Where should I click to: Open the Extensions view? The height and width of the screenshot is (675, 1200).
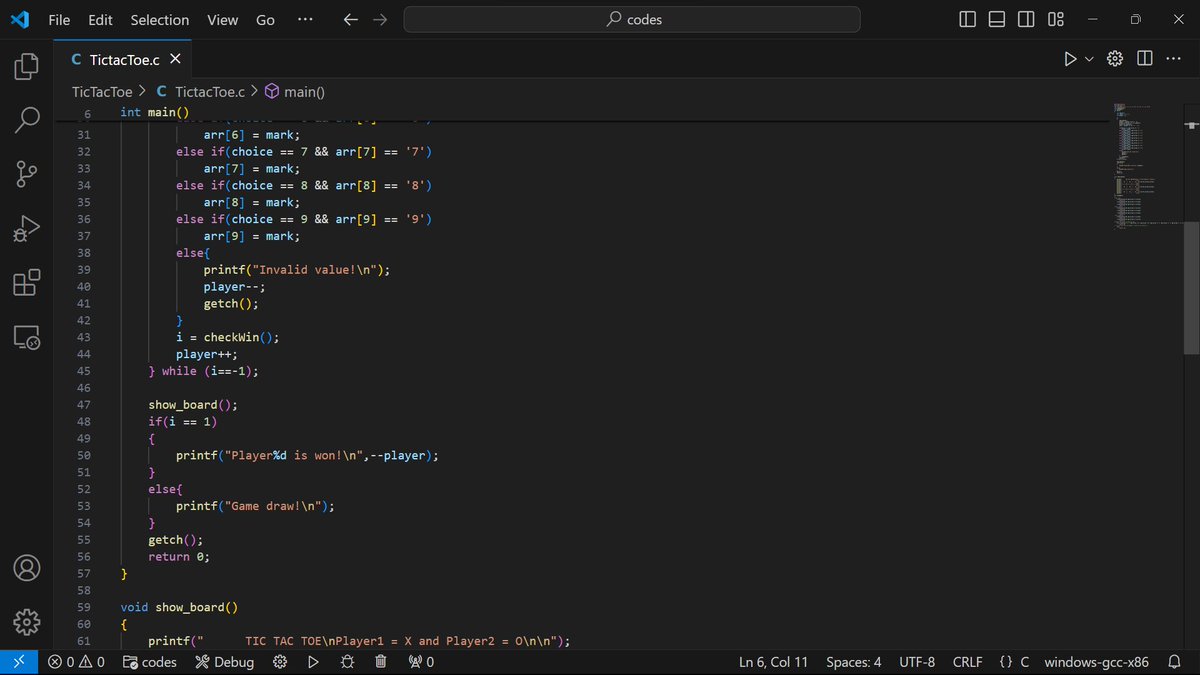click(27, 283)
